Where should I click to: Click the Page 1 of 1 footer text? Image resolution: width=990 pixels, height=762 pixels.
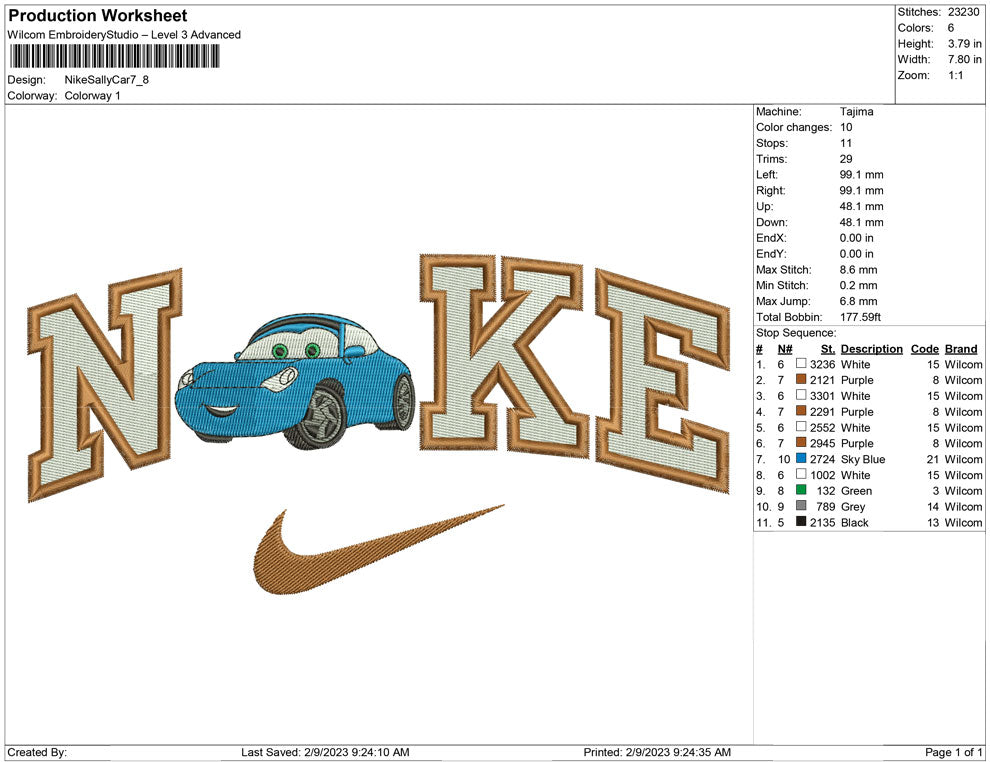(x=953, y=752)
